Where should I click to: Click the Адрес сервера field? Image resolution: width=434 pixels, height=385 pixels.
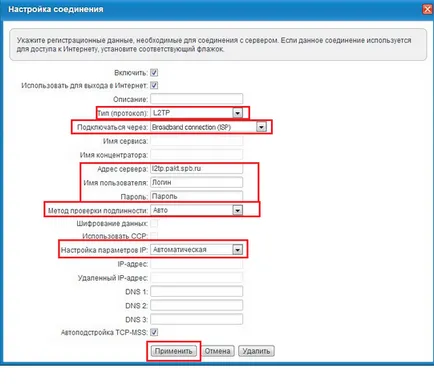coord(197,168)
